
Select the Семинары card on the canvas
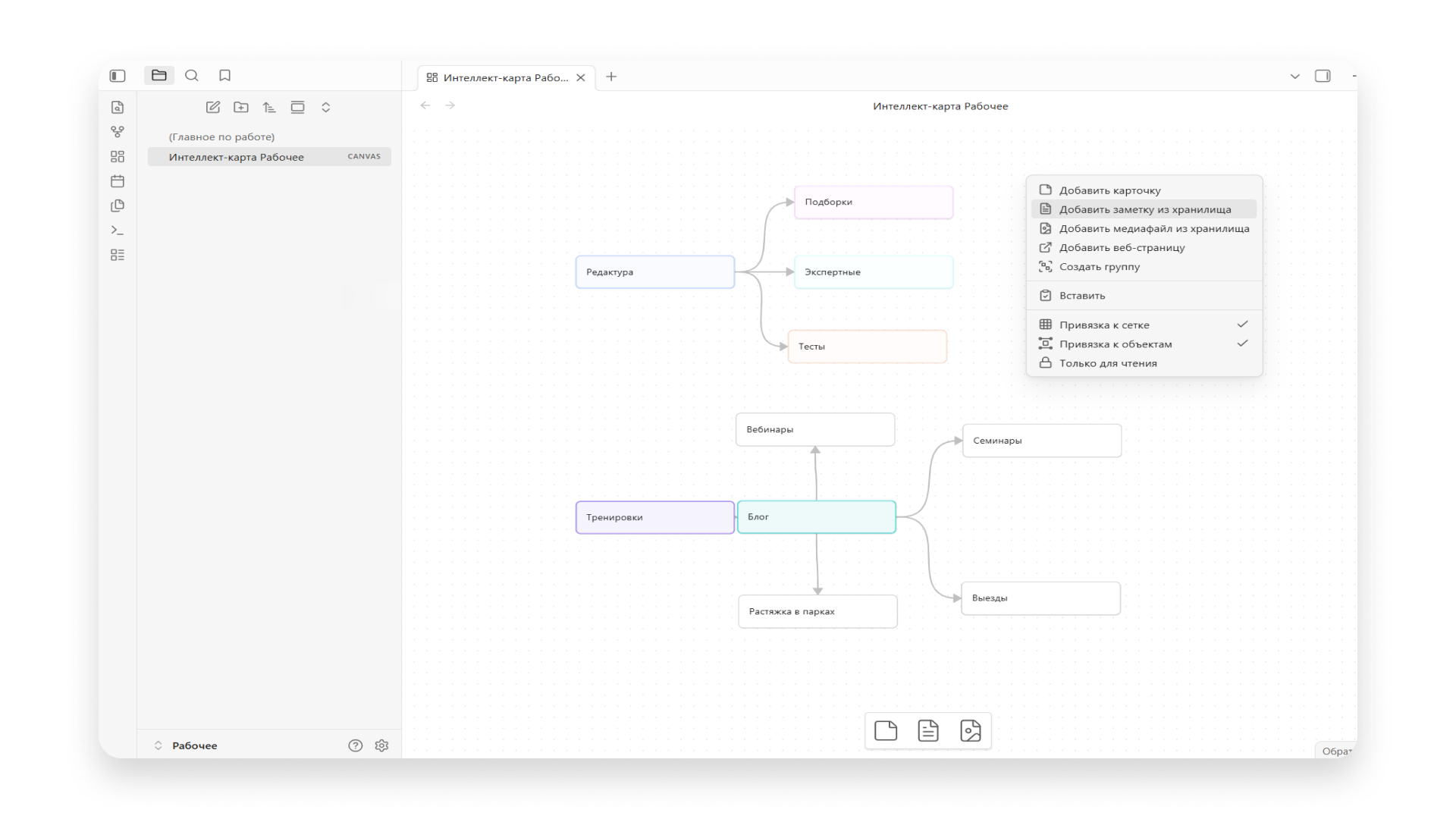[1042, 441]
